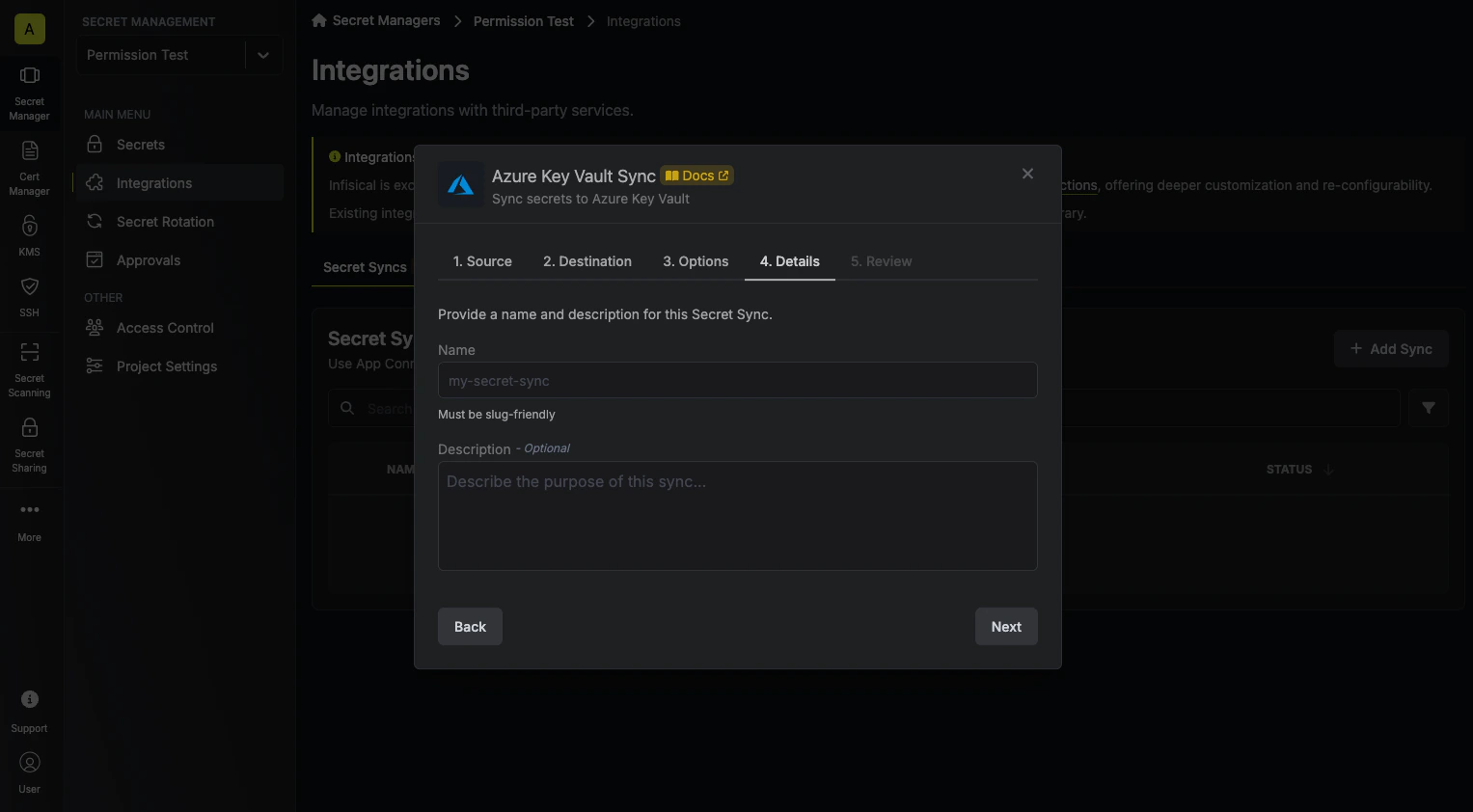The height and width of the screenshot is (812, 1473).
Task: Click the Integrations breadcrumb text
Action: 643,21
